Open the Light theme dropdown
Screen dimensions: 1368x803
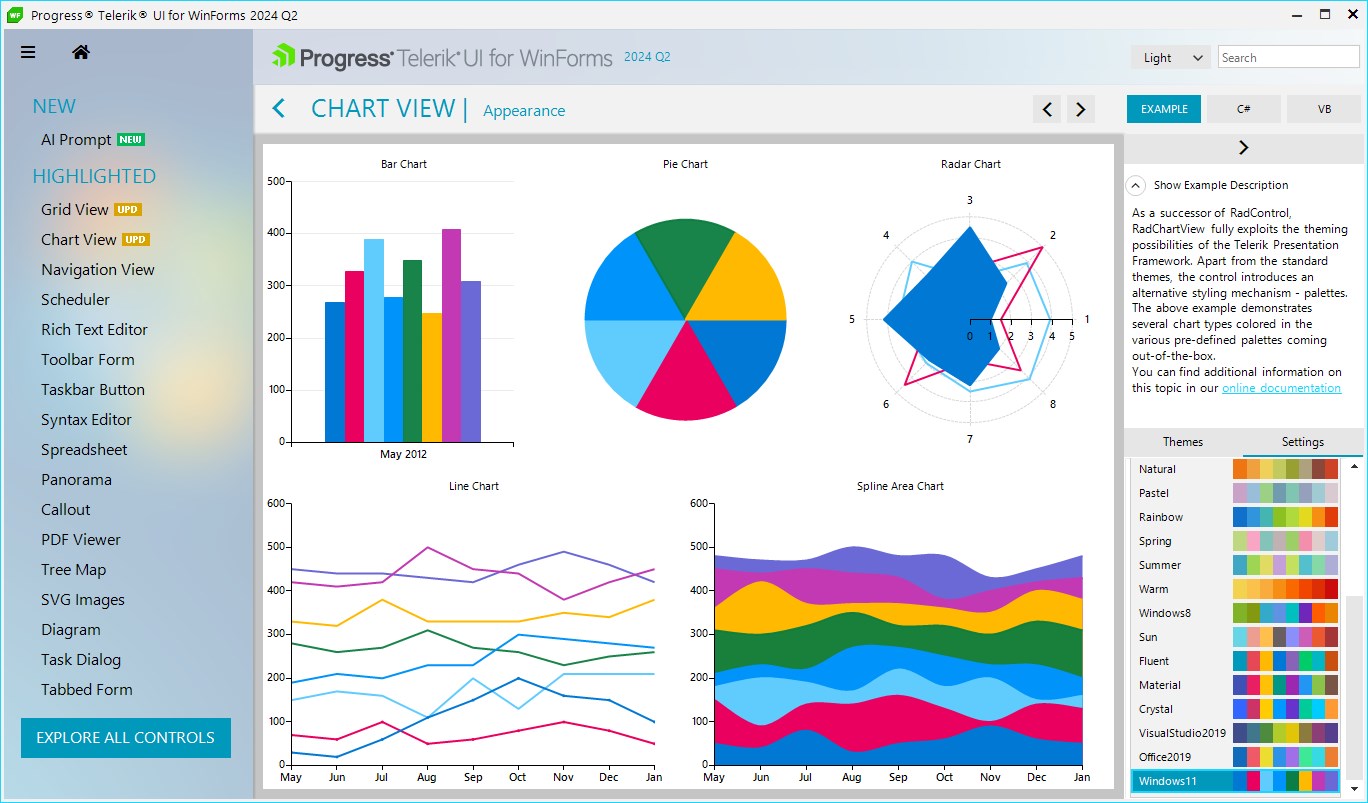point(1171,58)
